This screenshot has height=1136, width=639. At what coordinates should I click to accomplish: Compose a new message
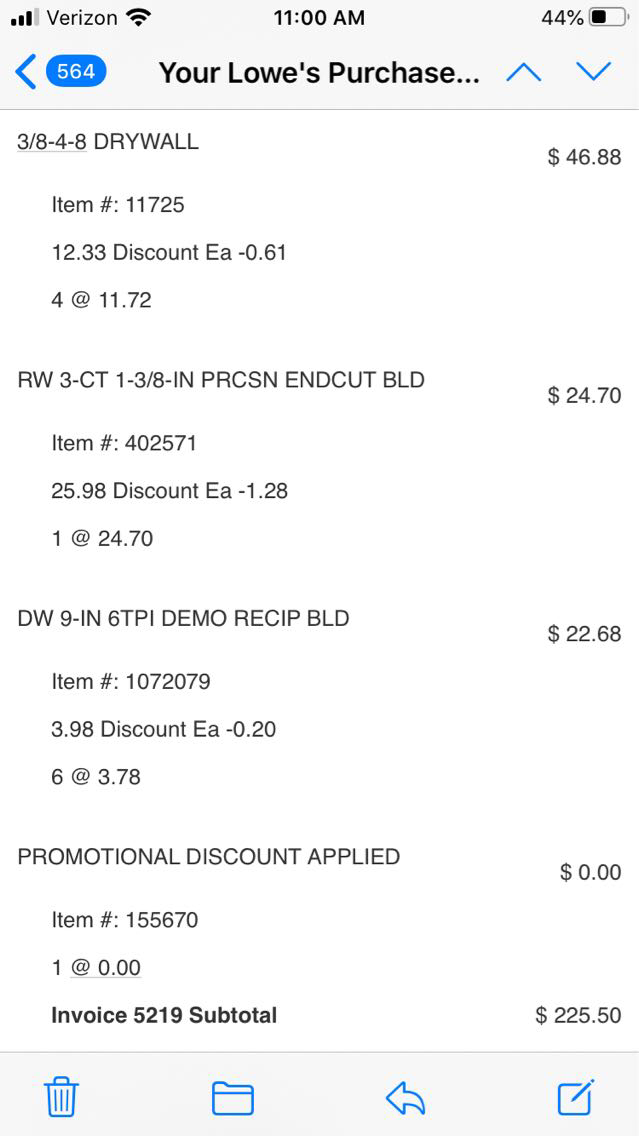coord(576,1096)
